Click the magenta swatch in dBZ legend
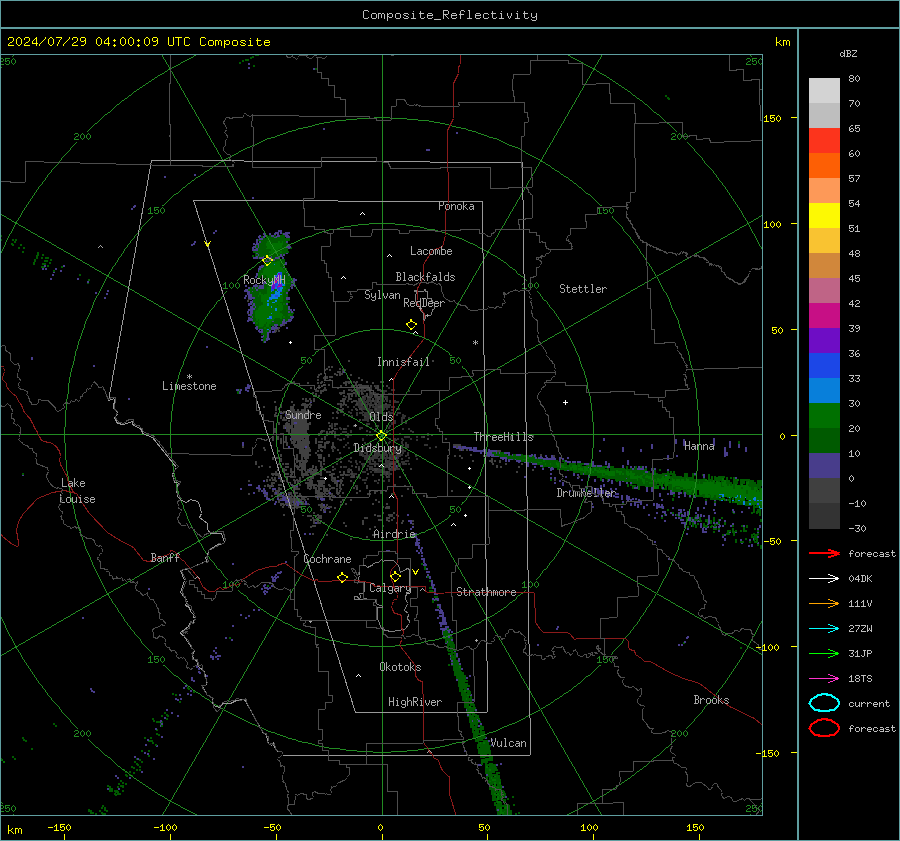The height and width of the screenshot is (841, 900). [x=824, y=316]
